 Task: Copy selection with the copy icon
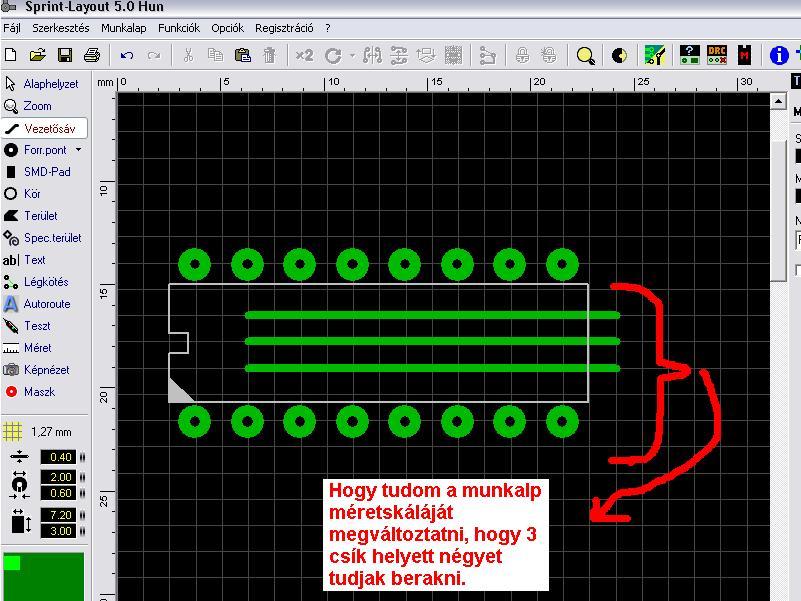click(x=216, y=55)
